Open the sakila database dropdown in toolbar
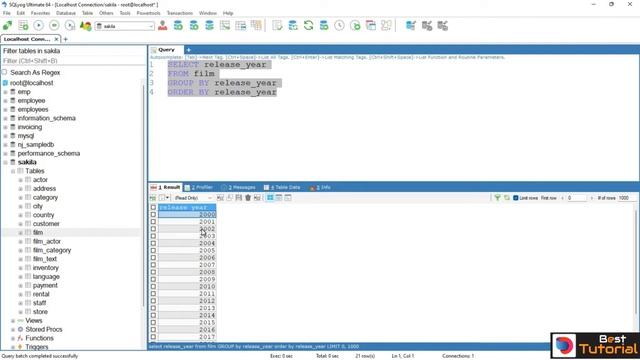 click(125, 26)
